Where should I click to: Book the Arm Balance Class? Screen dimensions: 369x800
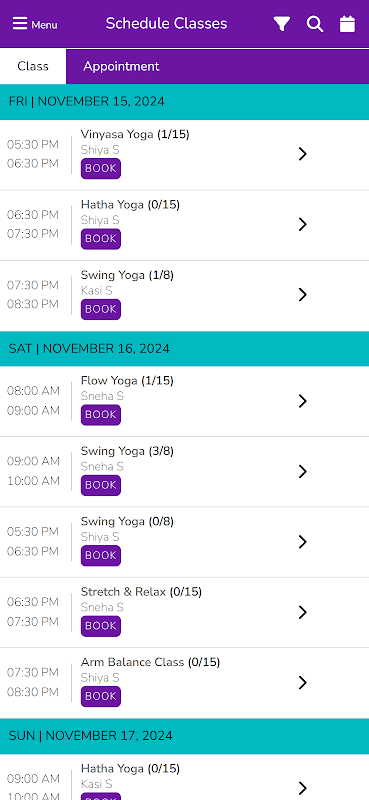point(101,696)
